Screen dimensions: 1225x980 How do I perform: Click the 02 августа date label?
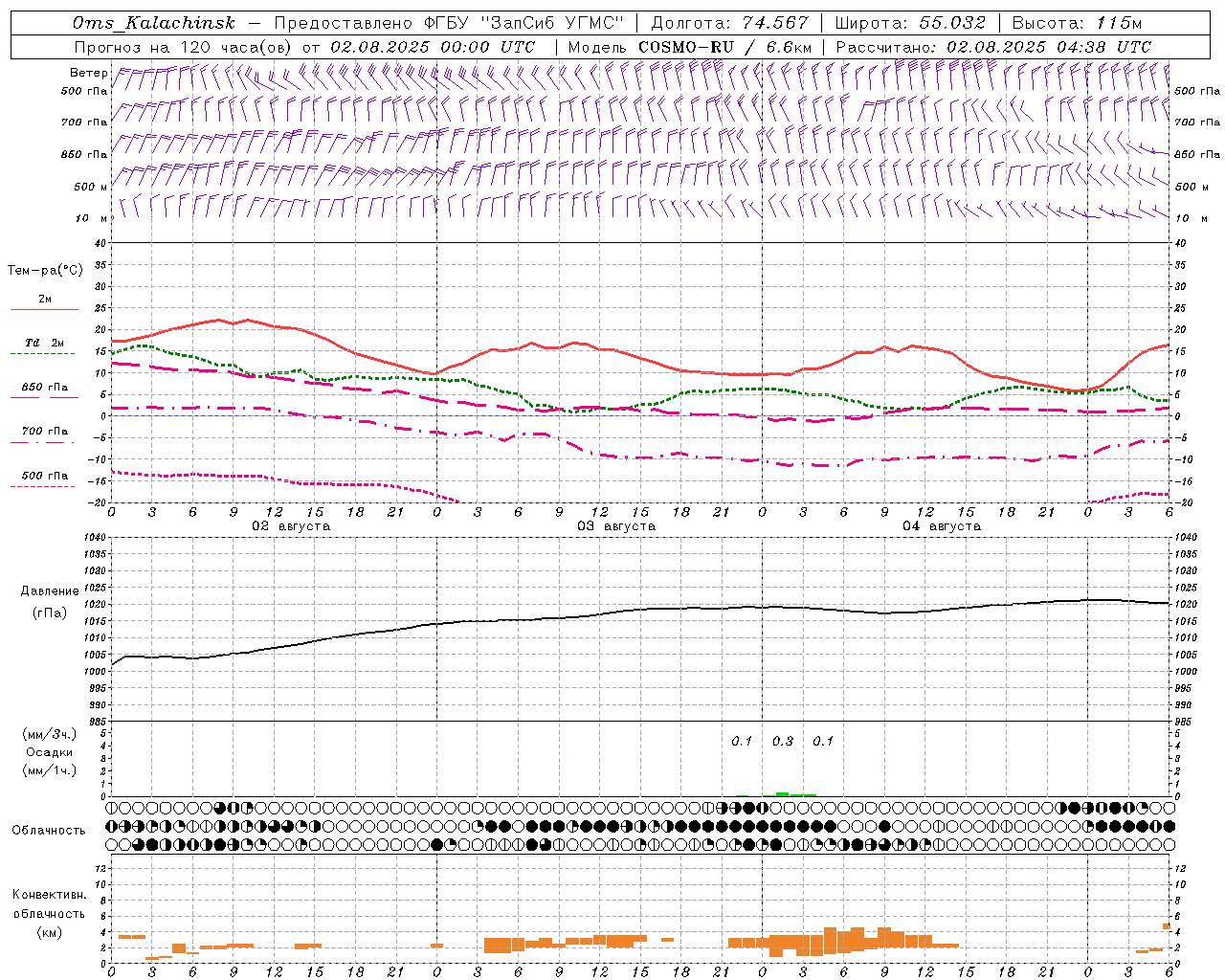(291, 526)
